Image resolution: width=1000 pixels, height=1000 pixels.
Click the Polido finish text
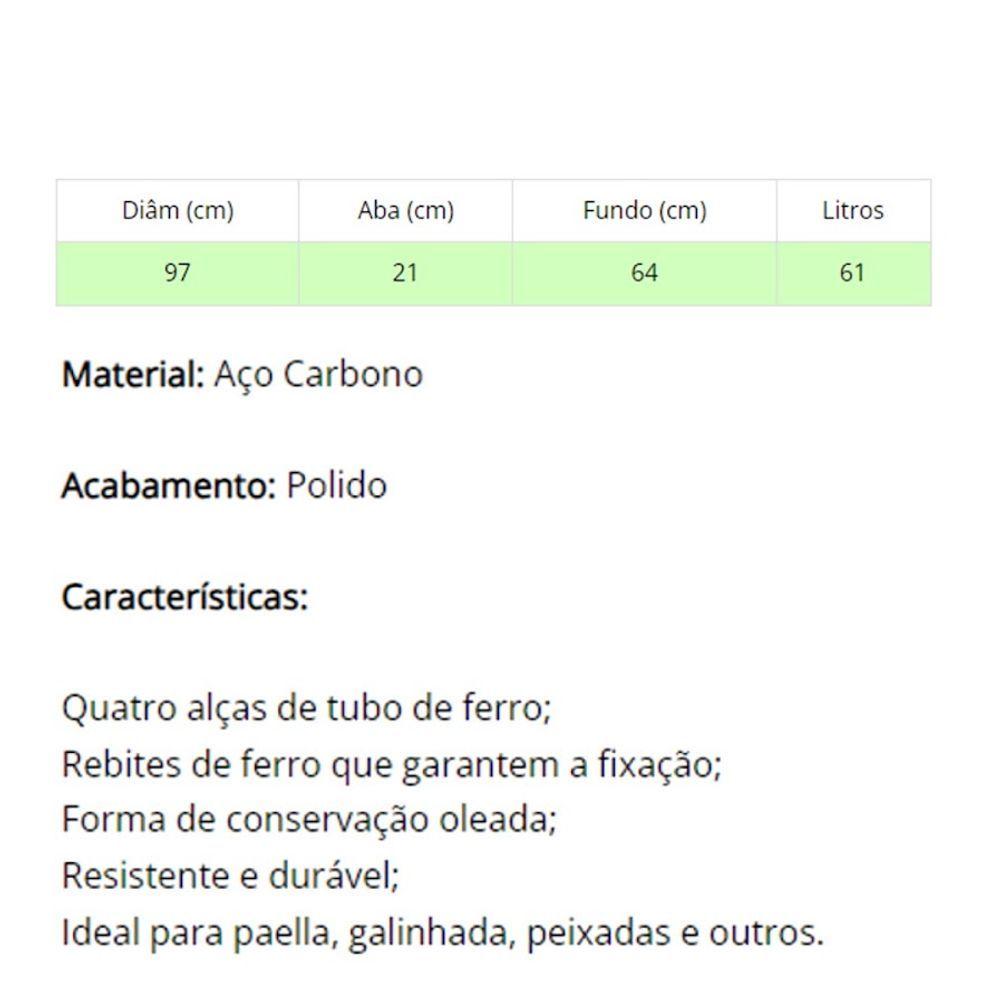[336, 486]
